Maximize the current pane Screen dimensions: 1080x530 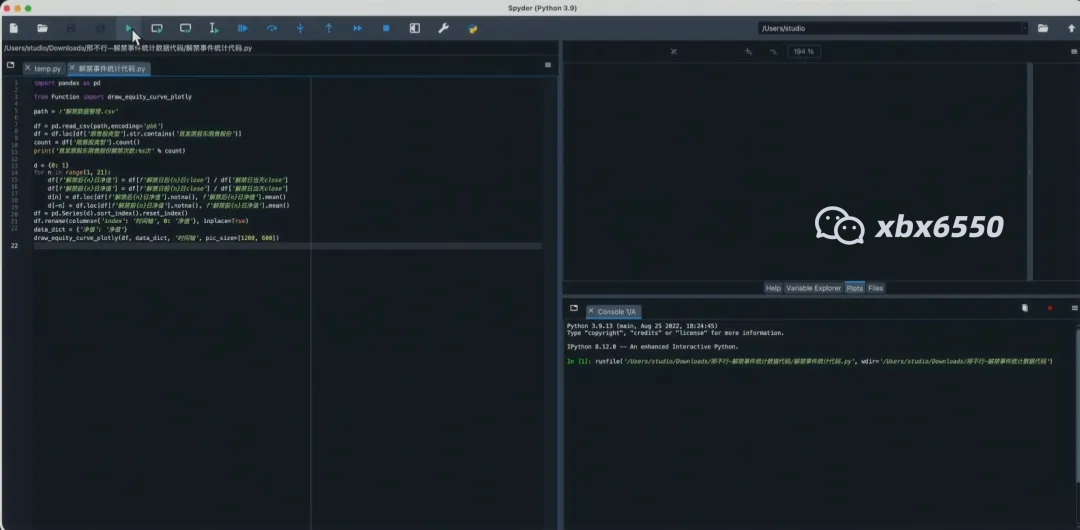[x=415, y=28]
